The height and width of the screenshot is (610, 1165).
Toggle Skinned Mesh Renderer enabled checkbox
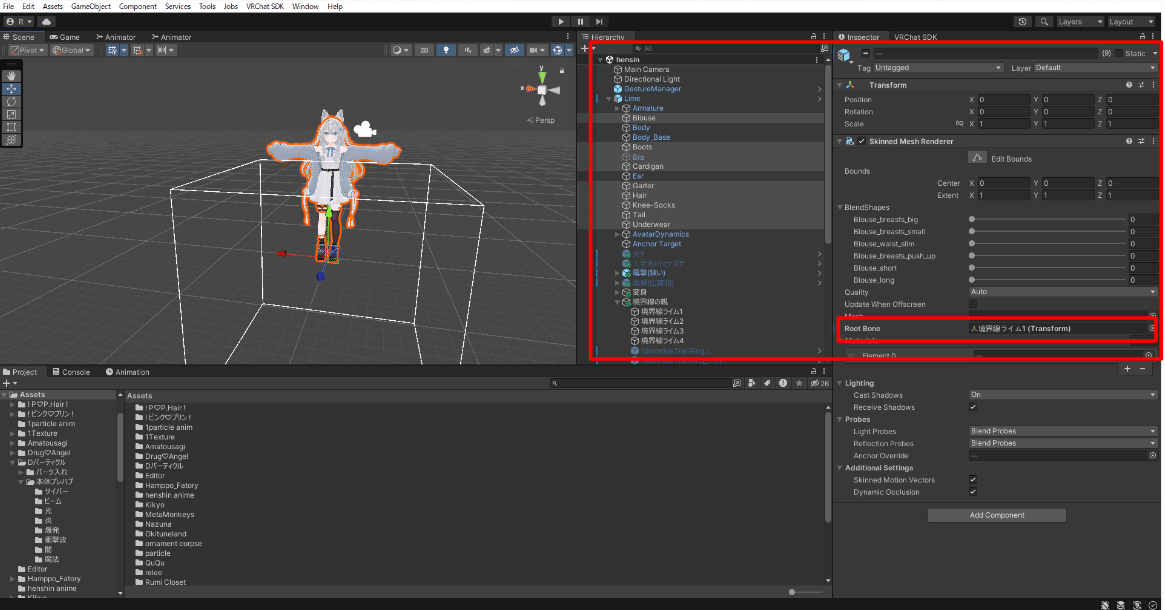coord(862,141)
